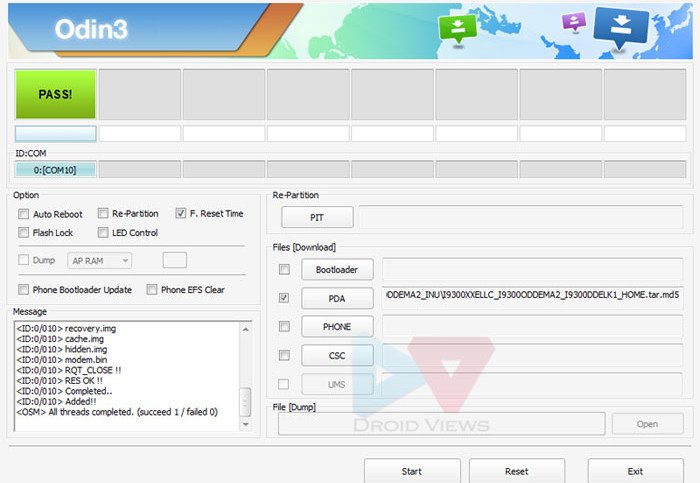The height and width of the screenshot is (483, 700).
Task: Select the 'RQT_CLOSE !!' log line
Action: [x=69, y=370]
